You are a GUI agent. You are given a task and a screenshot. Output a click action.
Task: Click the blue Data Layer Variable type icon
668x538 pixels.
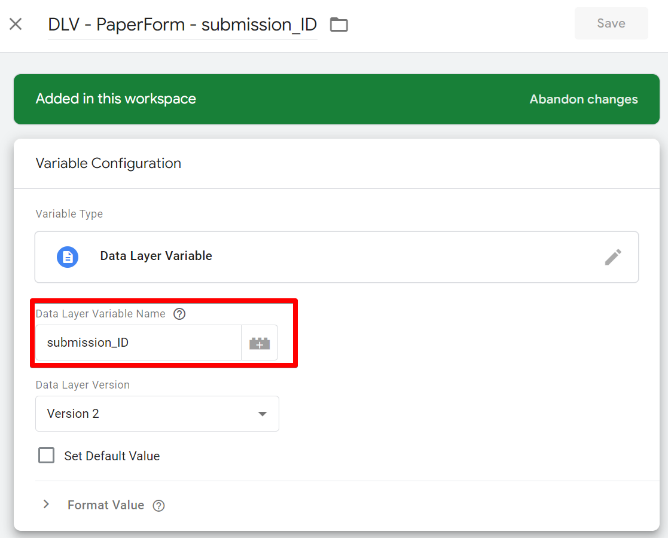pos(67,257)
